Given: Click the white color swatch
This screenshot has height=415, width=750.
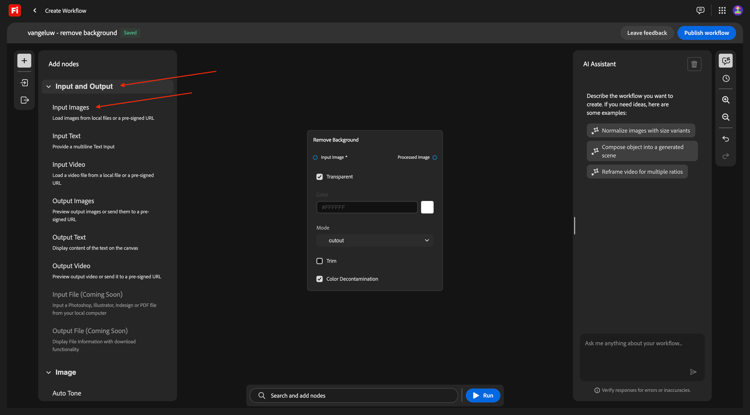Looking at the screenshot, I should click(427, 208).
